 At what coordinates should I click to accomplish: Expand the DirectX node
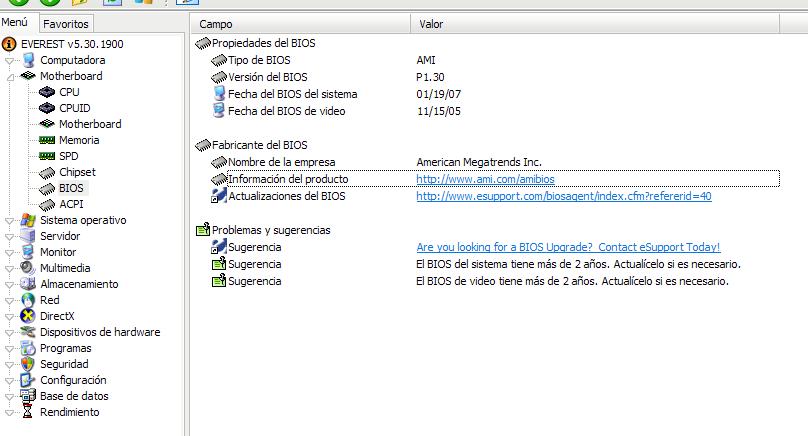9,316
